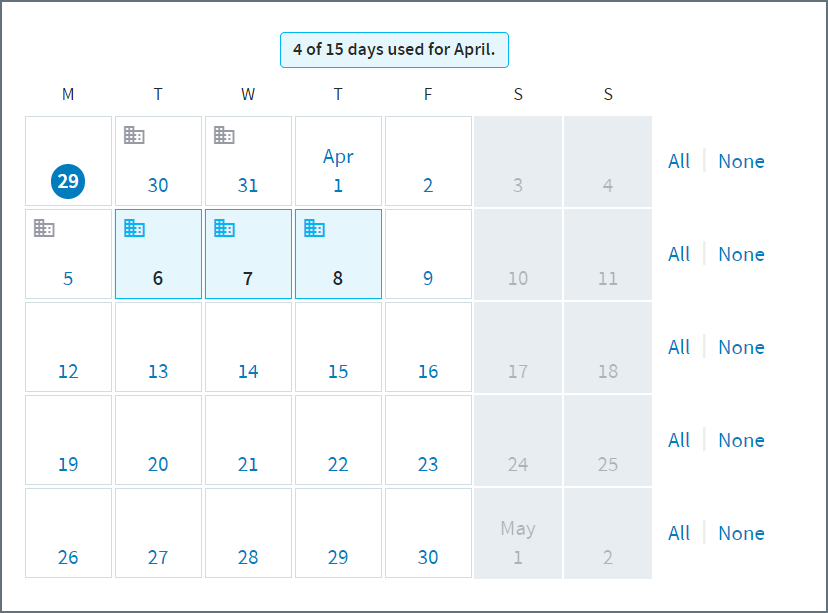Click the office building icon on March 30
Screen dimensions: 828x613
pyautogui.click(x=134, y=135)
